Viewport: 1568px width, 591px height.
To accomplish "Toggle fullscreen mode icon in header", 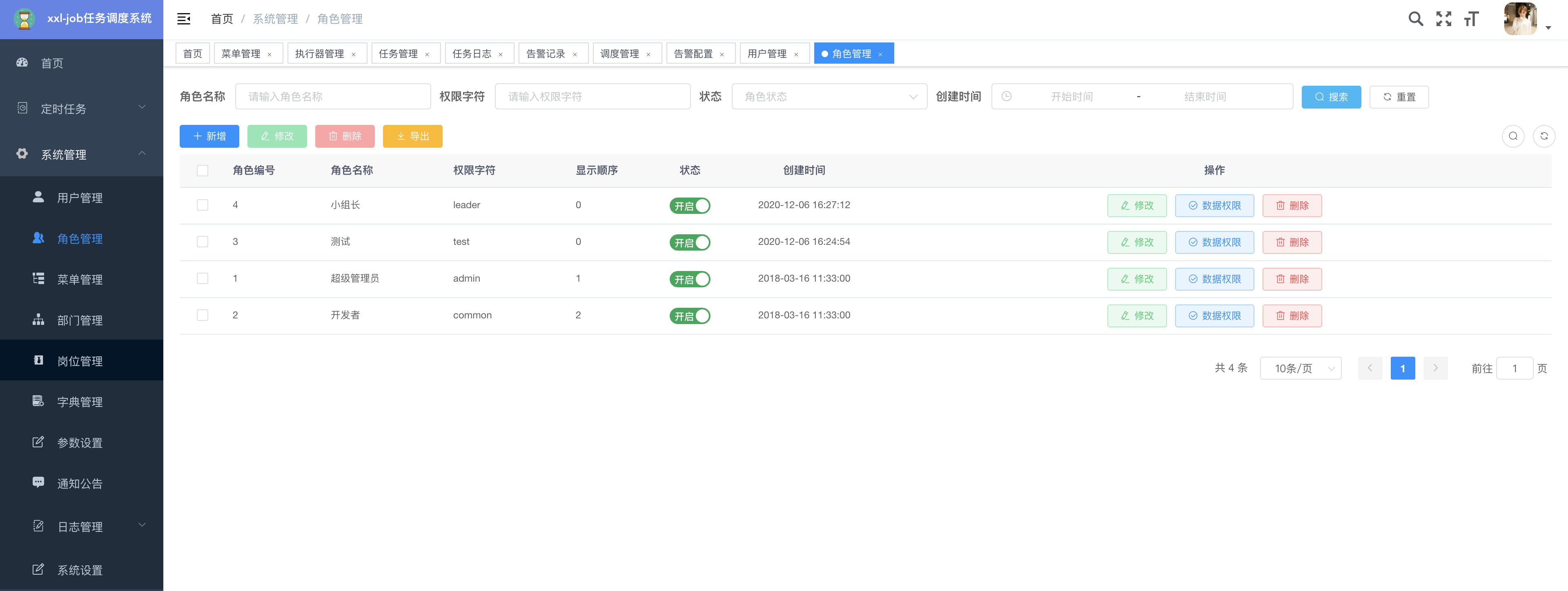I will (x=1443, y=19).
